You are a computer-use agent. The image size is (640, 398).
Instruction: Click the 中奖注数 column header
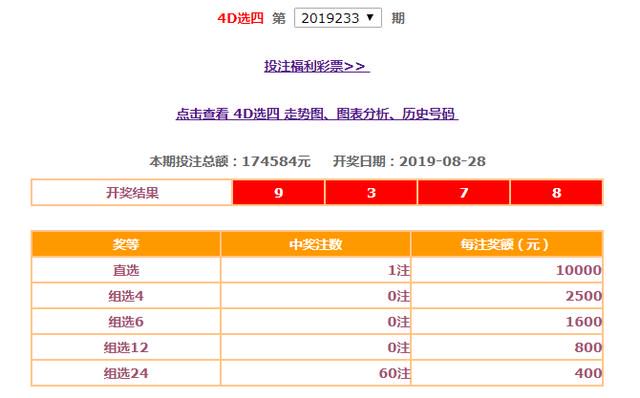tap(316, 244)
